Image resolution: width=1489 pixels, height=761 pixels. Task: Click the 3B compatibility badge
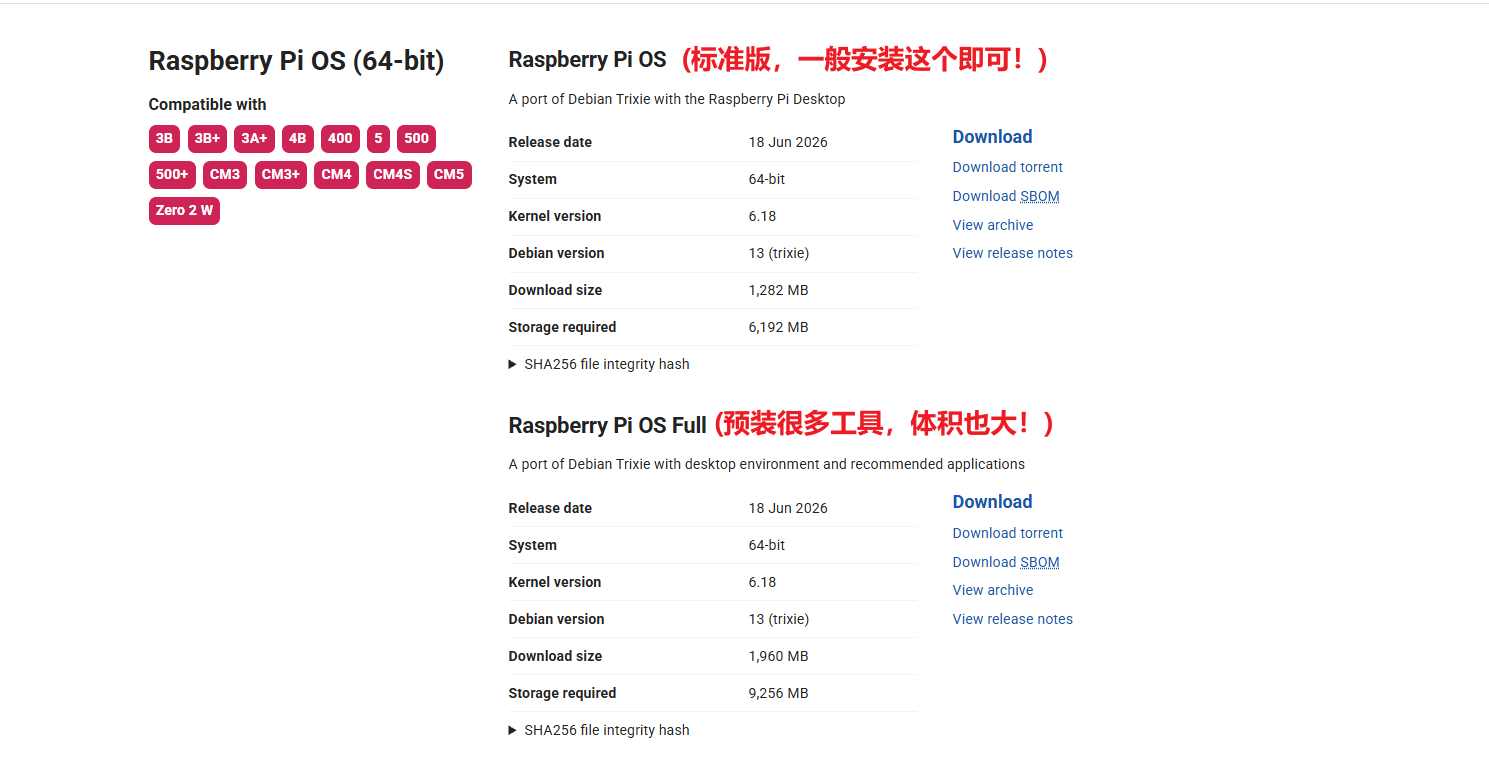coord(164,139)
